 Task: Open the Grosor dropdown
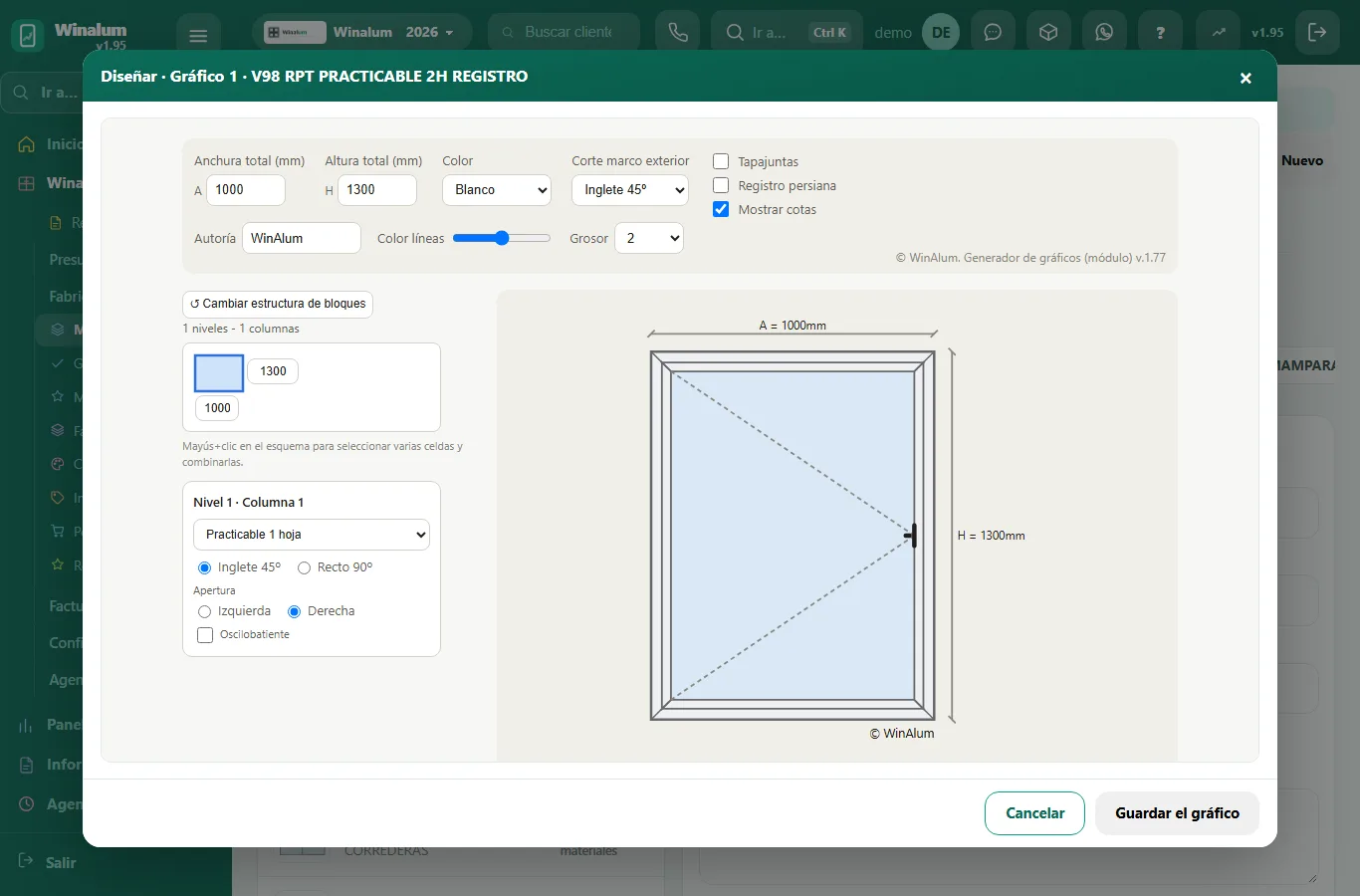click(x=649, y=238)
